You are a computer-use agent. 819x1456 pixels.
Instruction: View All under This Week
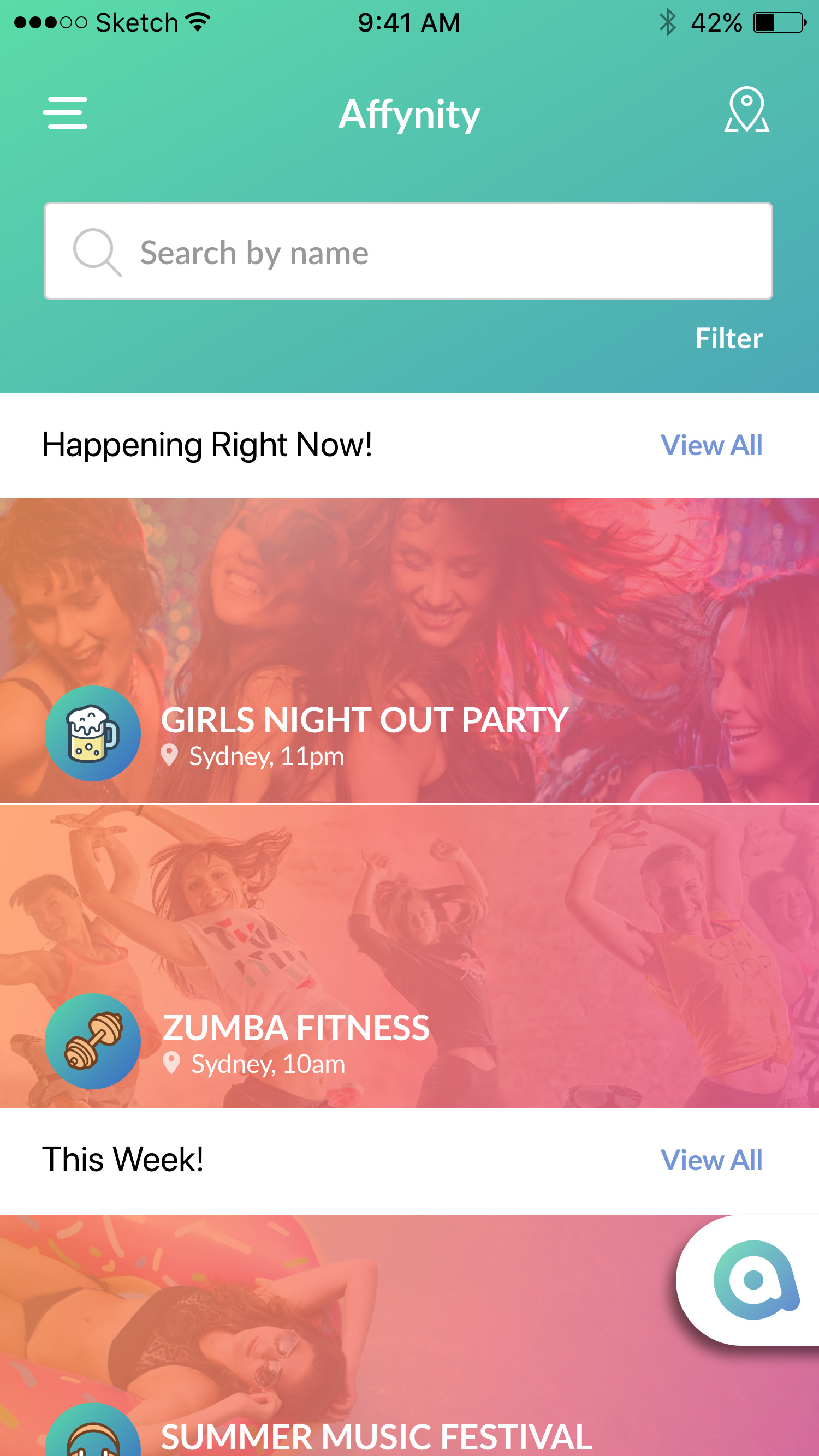pos(711,1160)
